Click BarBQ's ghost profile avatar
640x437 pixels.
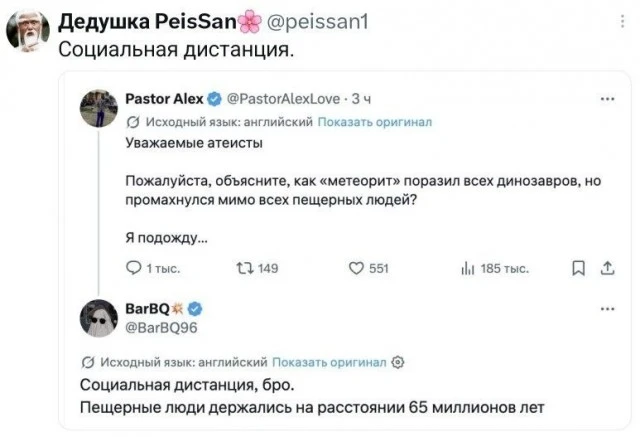pos(98,318)
